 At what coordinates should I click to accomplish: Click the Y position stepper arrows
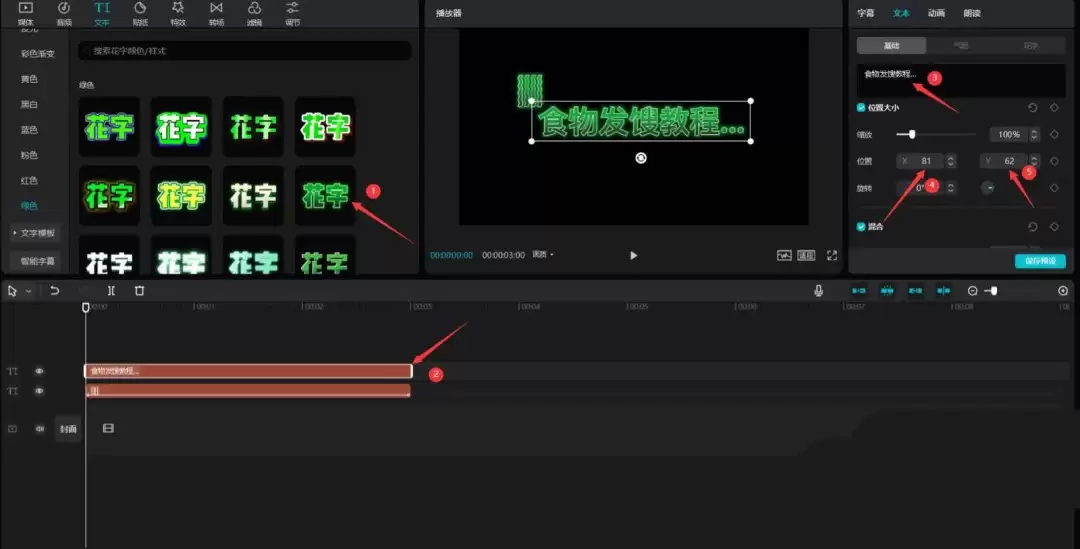tap(1034, 161)
